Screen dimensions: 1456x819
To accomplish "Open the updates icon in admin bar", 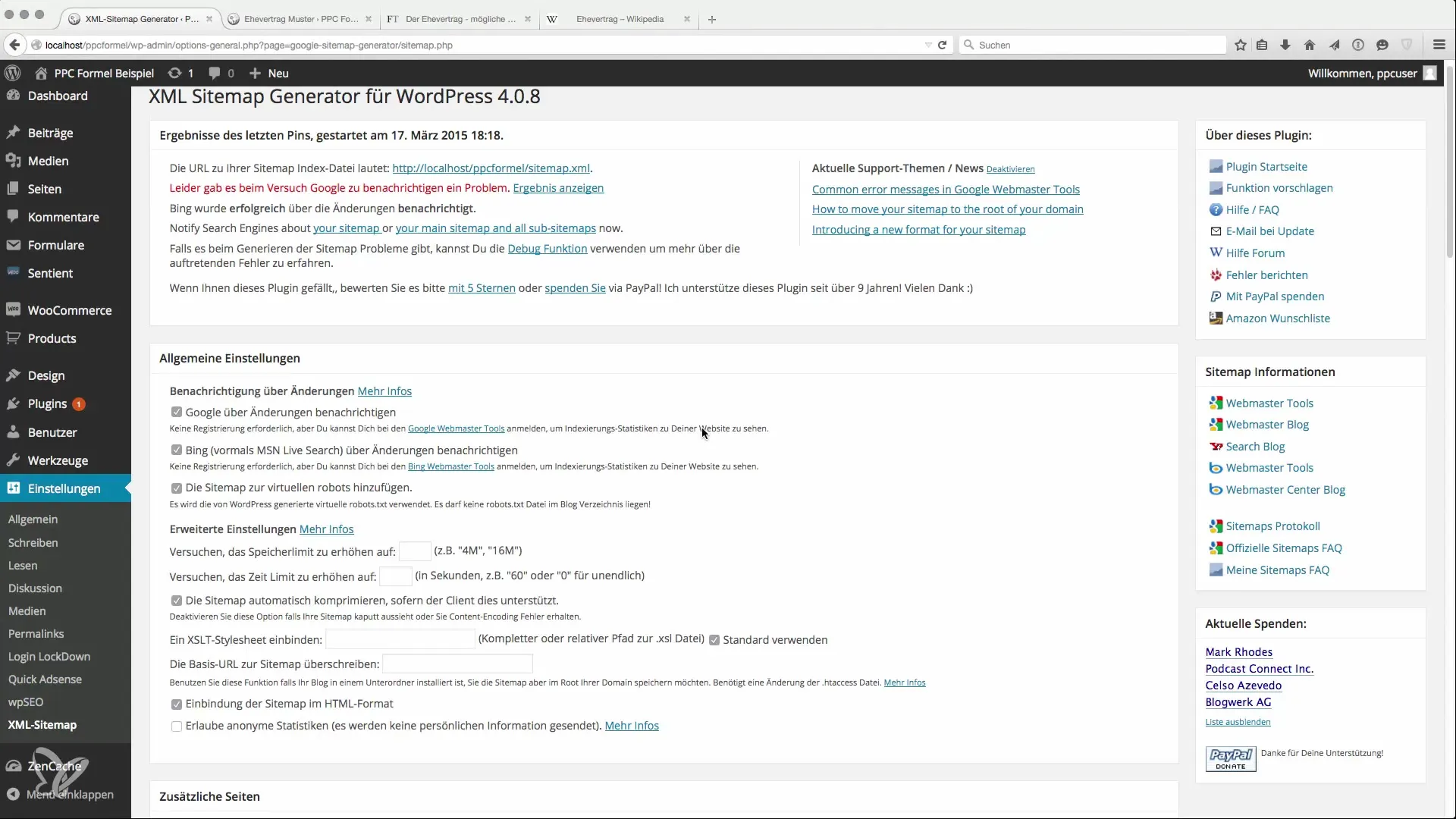I will (x=174, y=73).
